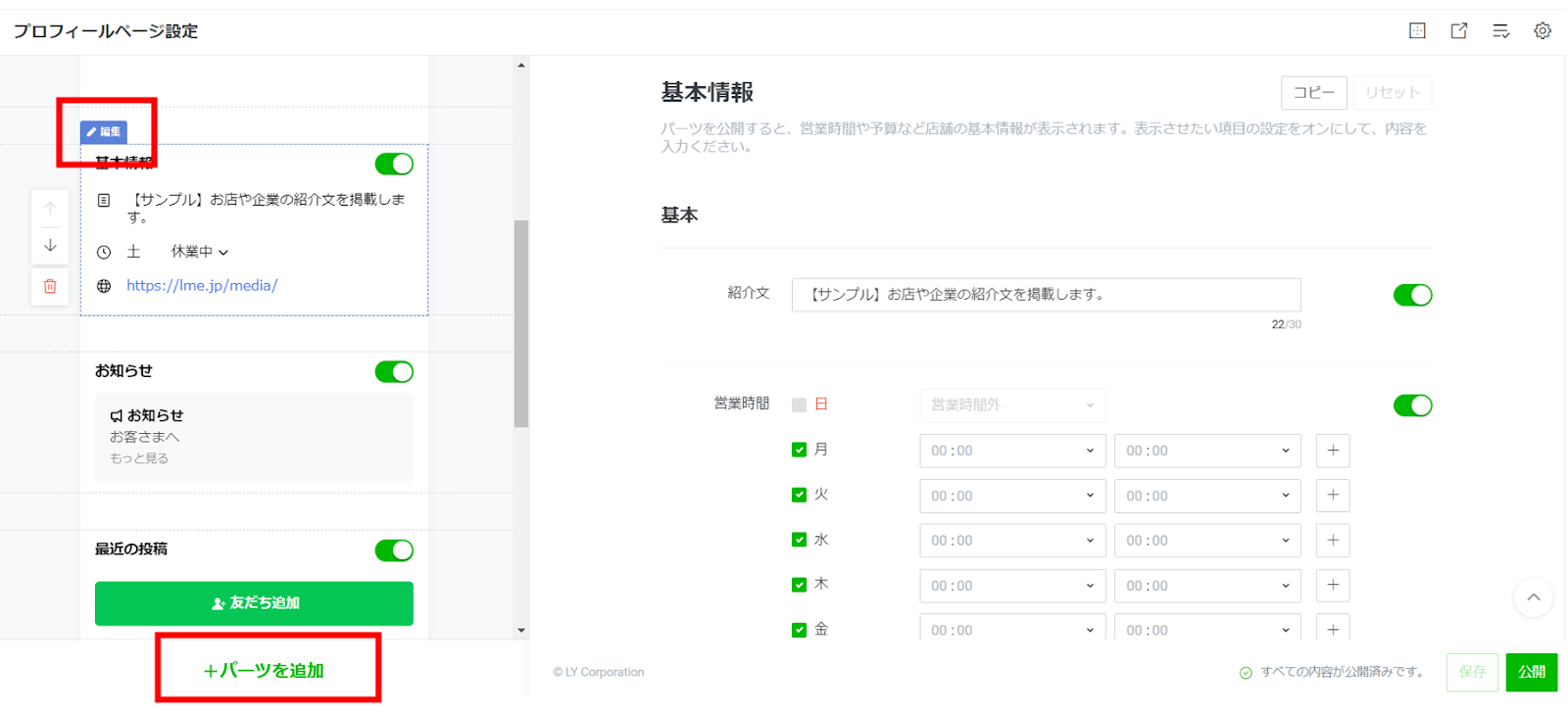Click into the 紹介文 text field
The height and width of the screenshot is (717, 1568).
click(1046, 295)
